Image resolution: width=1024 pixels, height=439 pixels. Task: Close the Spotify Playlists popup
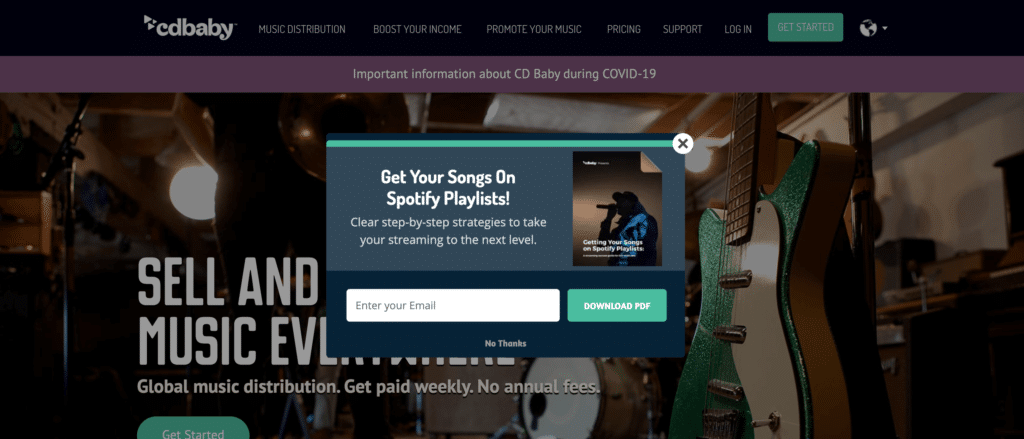click(x=682, y=144)
